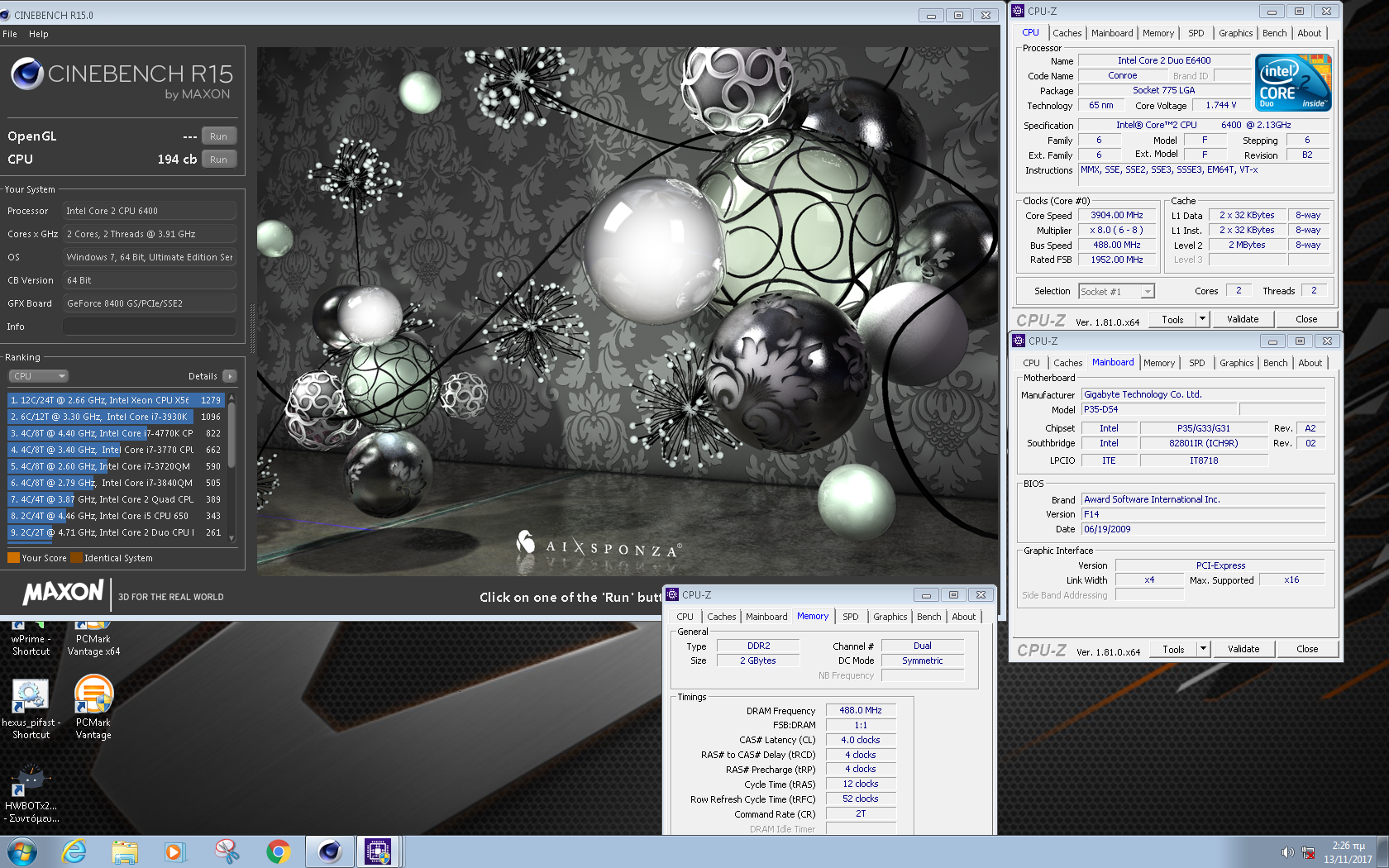The width and height of the screenshot is (1389, 868).
Task: Switch to Bench tab in top CPU-Z
Action: [1274, 33]
